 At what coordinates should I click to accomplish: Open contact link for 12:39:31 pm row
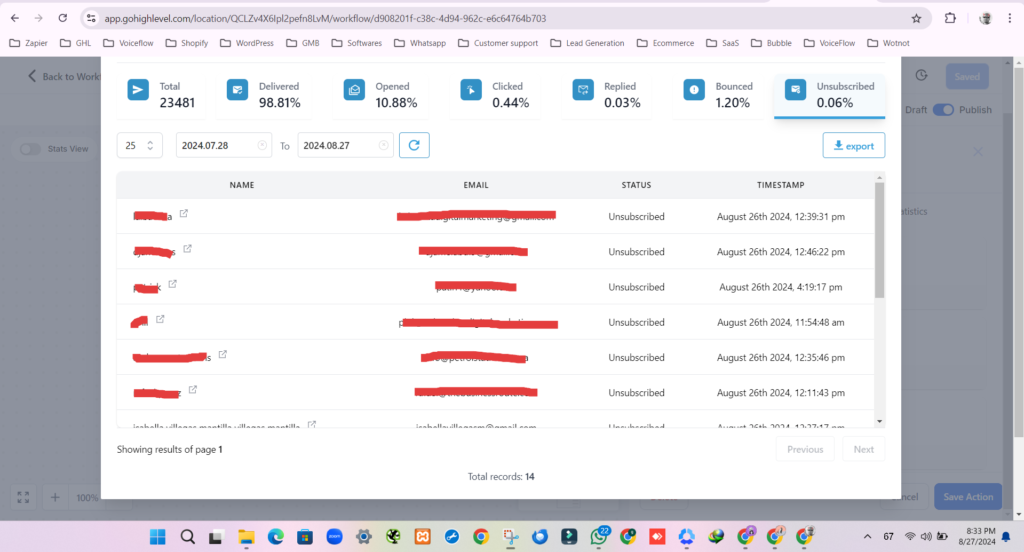click(184, 213)
